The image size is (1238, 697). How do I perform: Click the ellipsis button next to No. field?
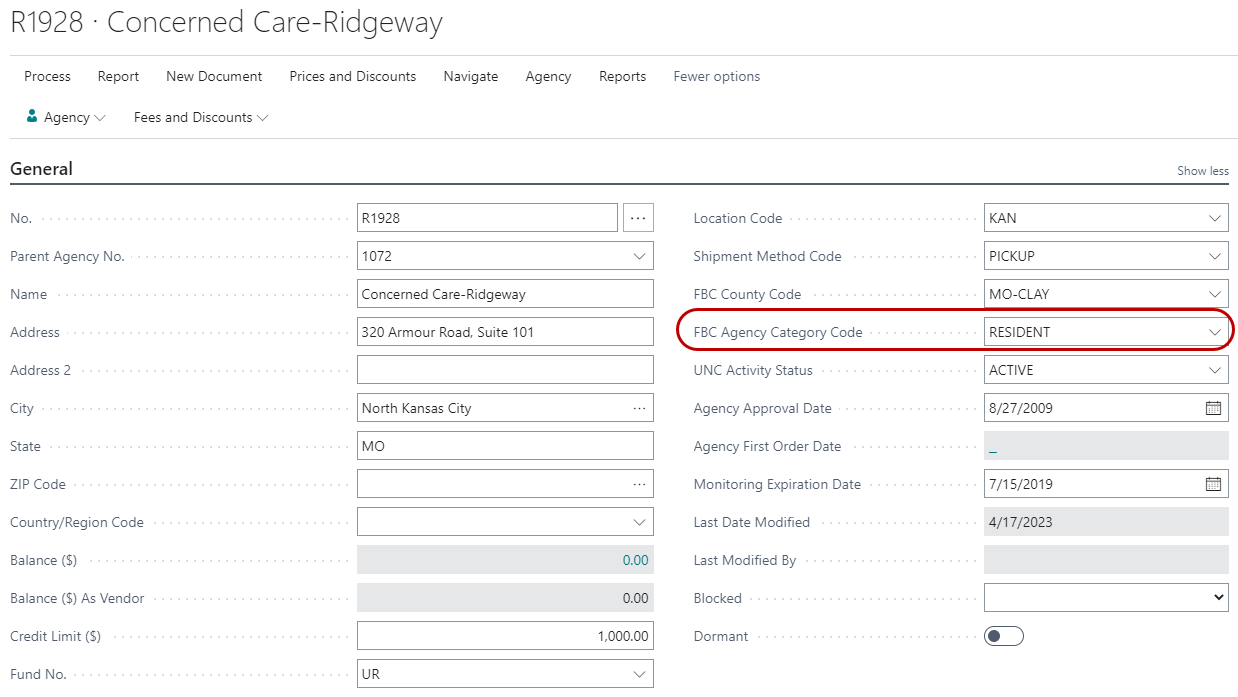point(638,218)
